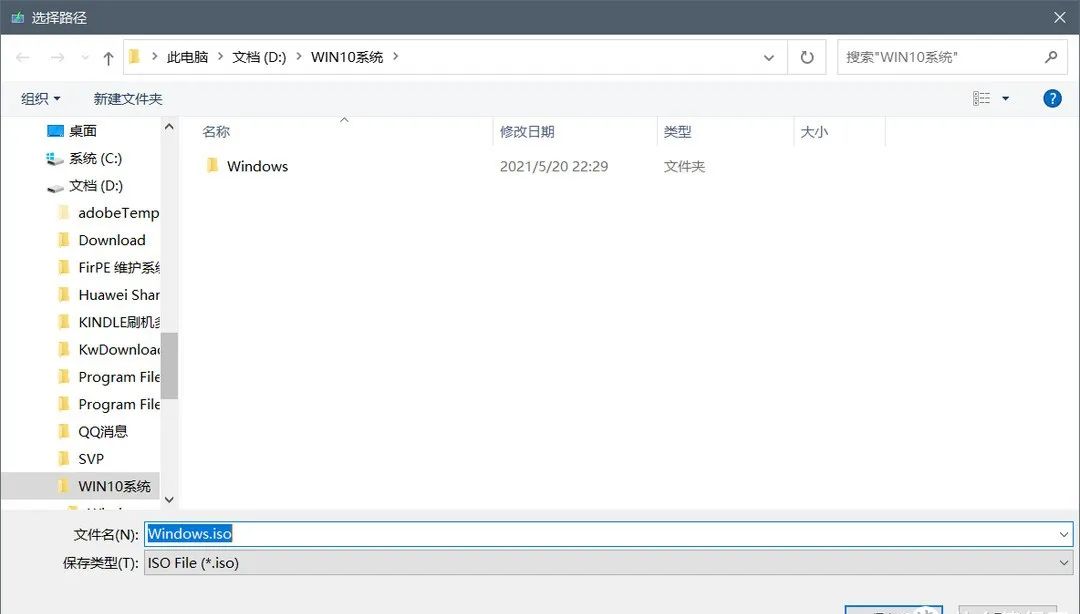Select Download folder in navigation tree
The height and width of the screenshot is (614, 1080).
pyautogui.click(x=111, y=240)
